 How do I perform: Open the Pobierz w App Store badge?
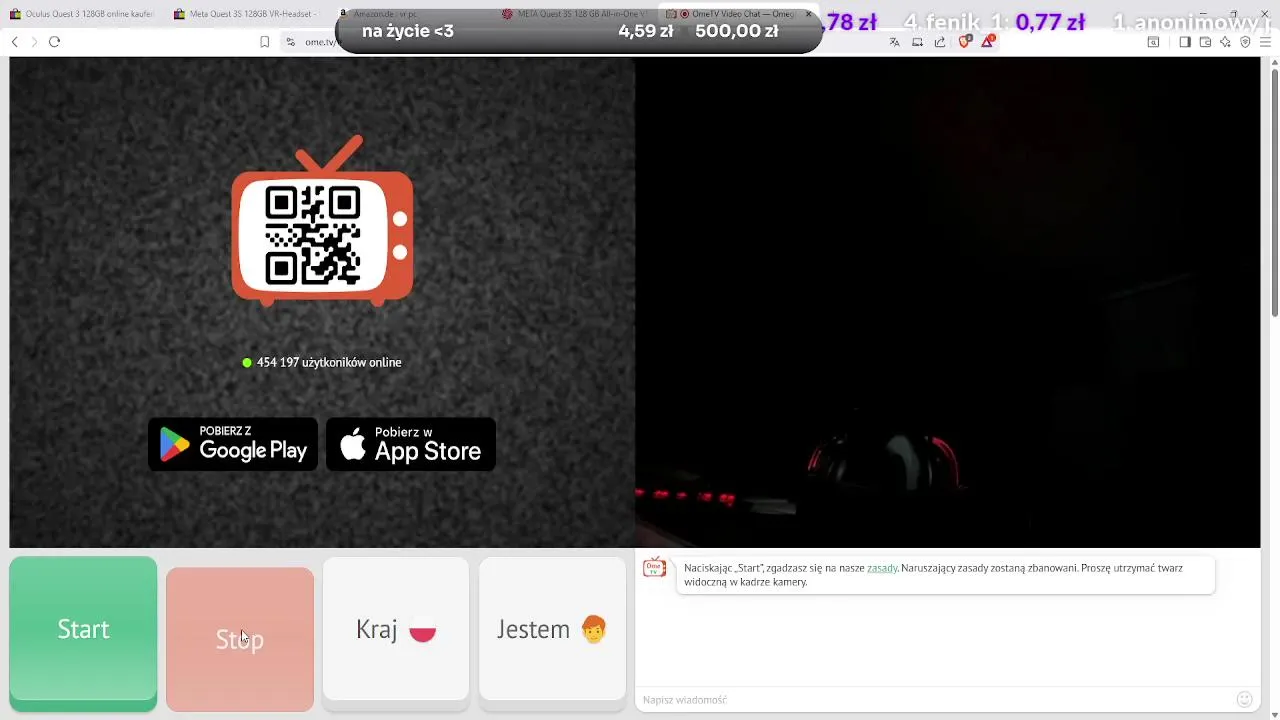click(411, 444)
